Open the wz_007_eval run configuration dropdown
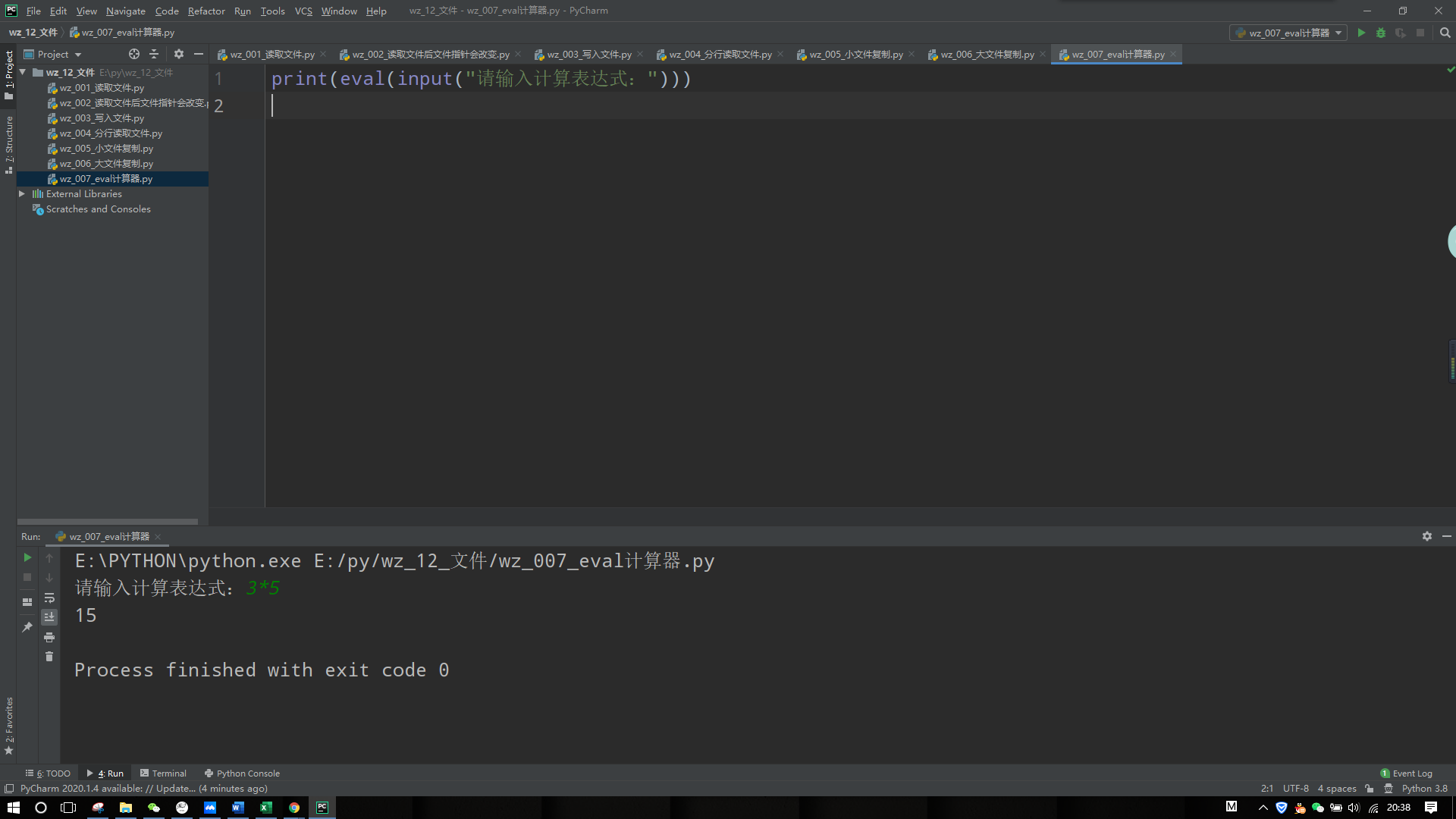 pyautogui.click(x=1288, y=33)
